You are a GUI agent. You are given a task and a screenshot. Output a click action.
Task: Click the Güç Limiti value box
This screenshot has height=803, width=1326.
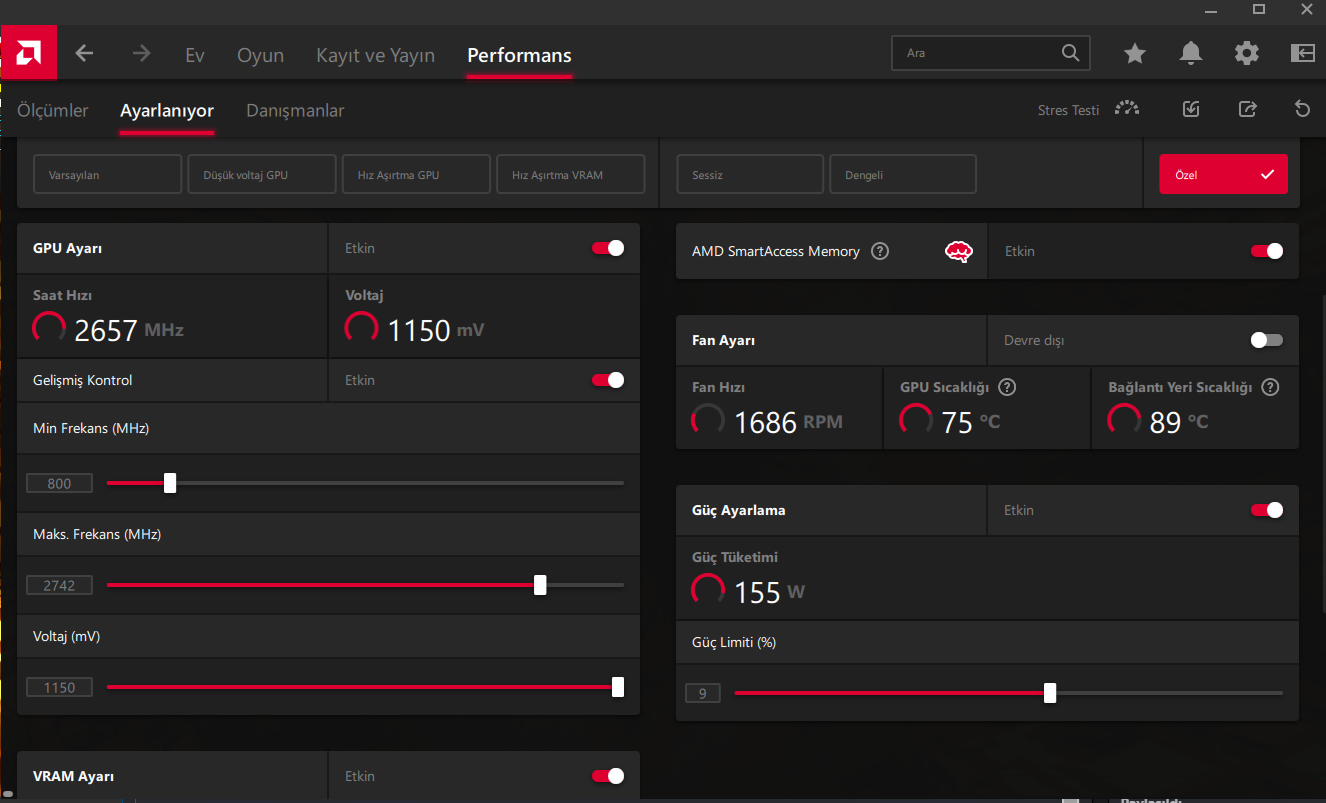click(x=703, y=693)
